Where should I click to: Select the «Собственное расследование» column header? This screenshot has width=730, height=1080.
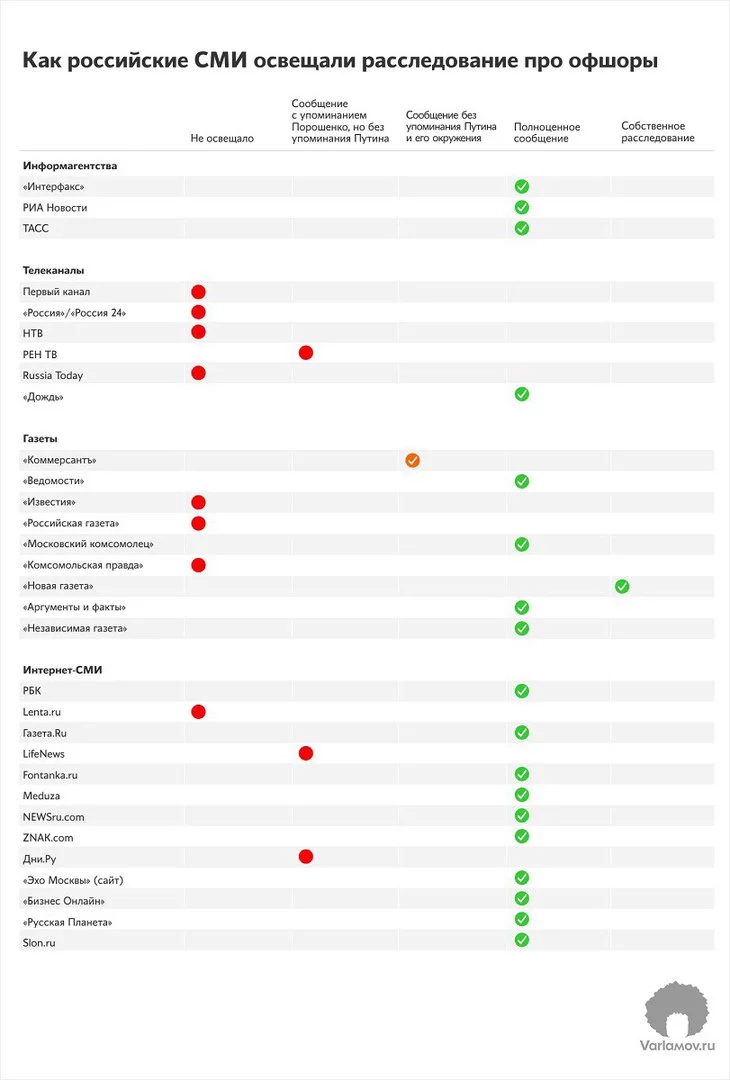pos(657,132)
